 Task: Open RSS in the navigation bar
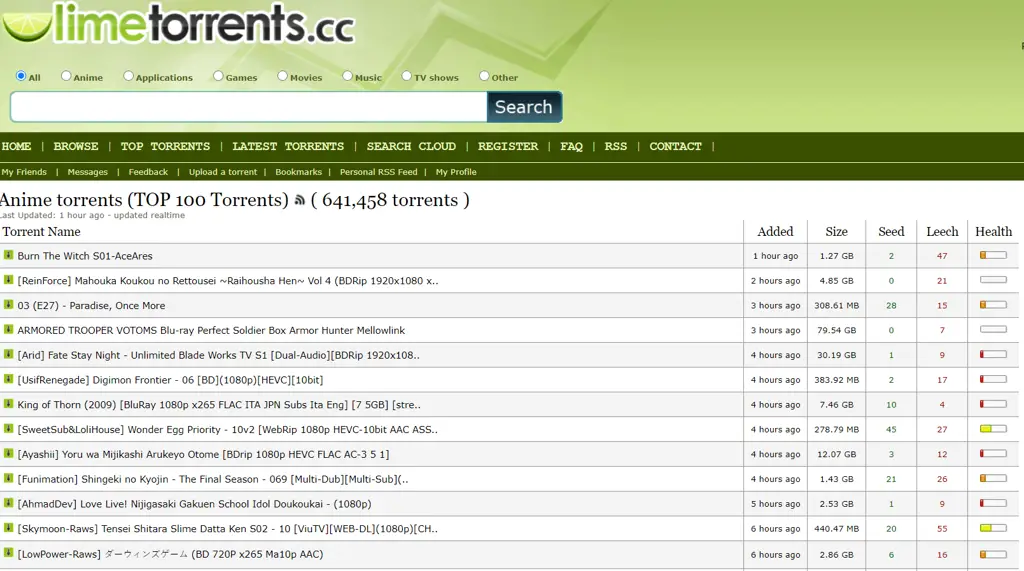616,146
